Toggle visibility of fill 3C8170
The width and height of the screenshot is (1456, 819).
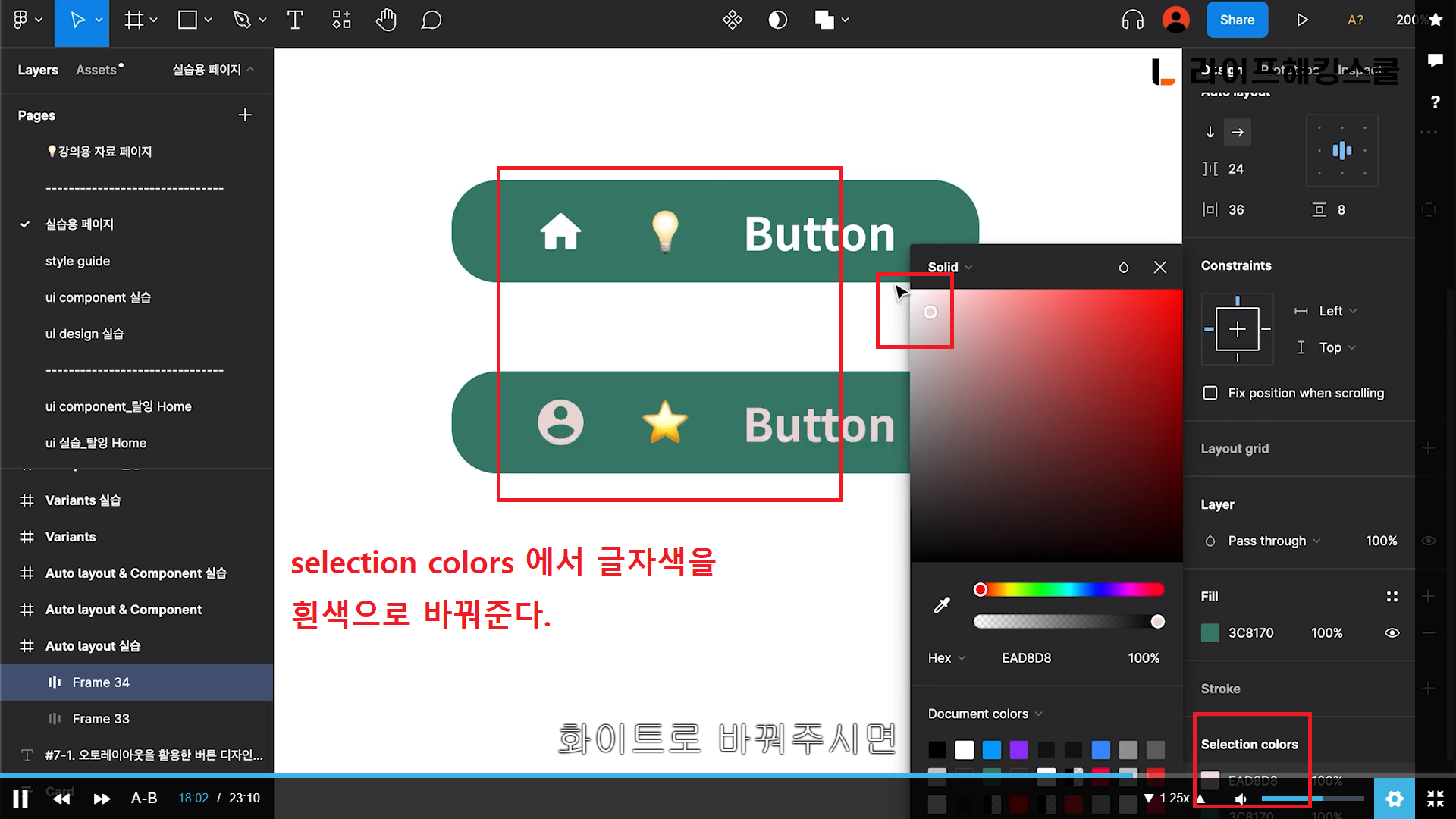pyautogui.click(x=1392, y=633)
